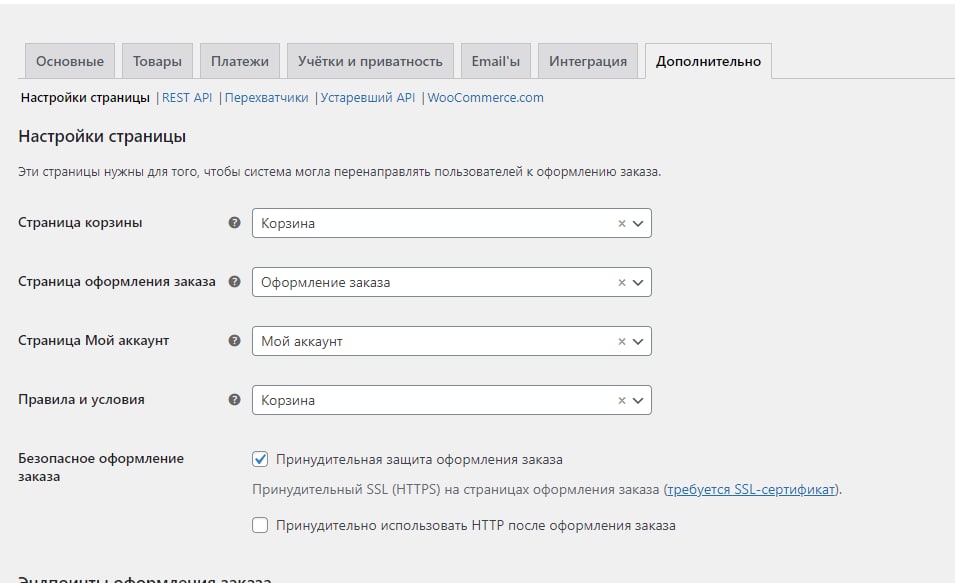This screenshot has width=955, height=583.
Task: Click help icon beside Страница Мой аккаунт
Action: 234,341
